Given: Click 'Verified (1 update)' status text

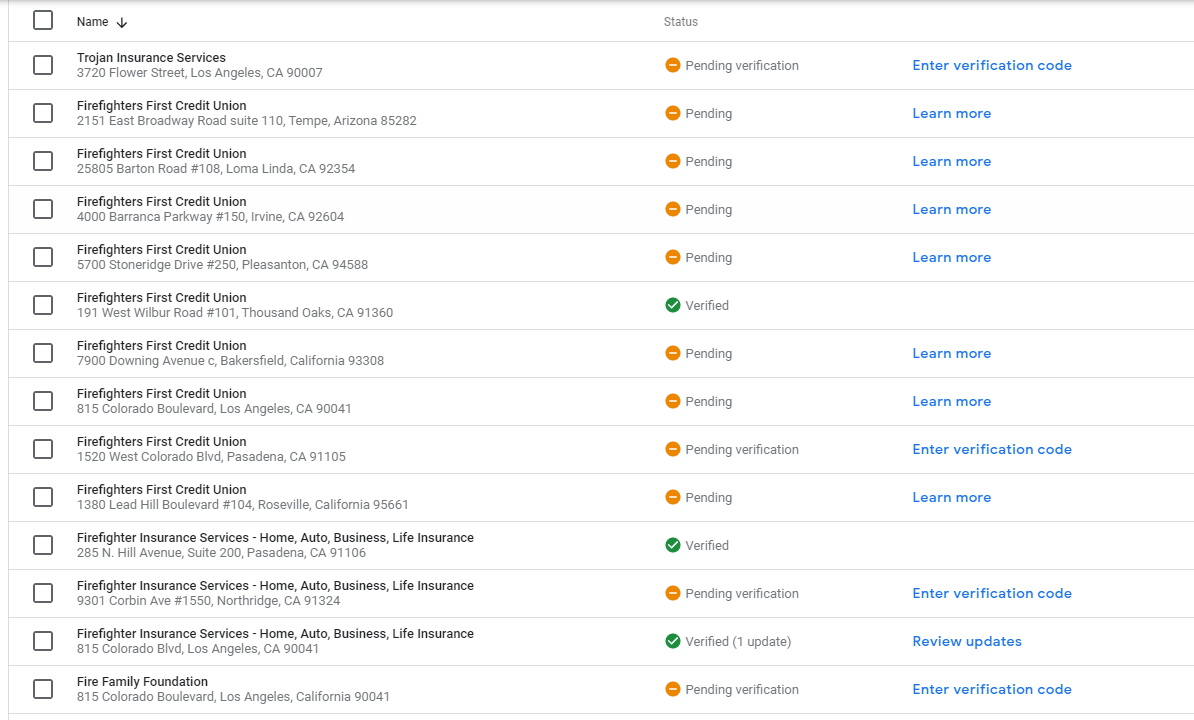Looking at the screenshot, I should tap(738, 642).
